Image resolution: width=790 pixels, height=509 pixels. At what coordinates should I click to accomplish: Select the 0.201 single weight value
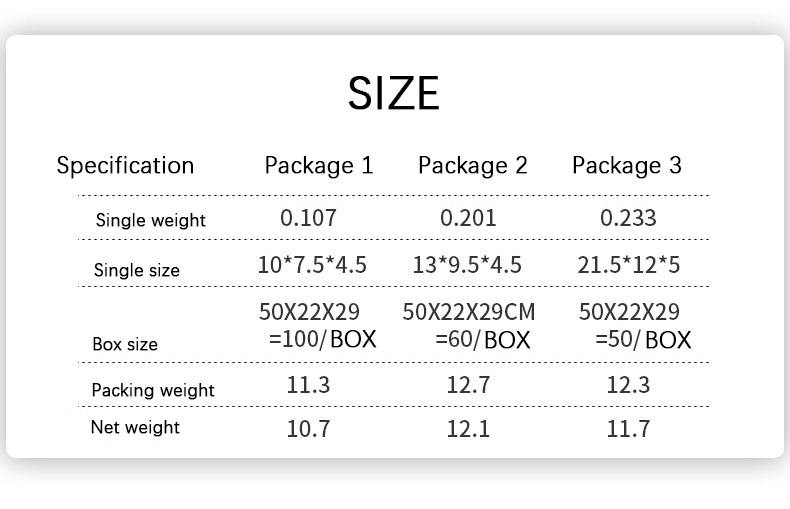pyautogui.click(x=468, y=217)
